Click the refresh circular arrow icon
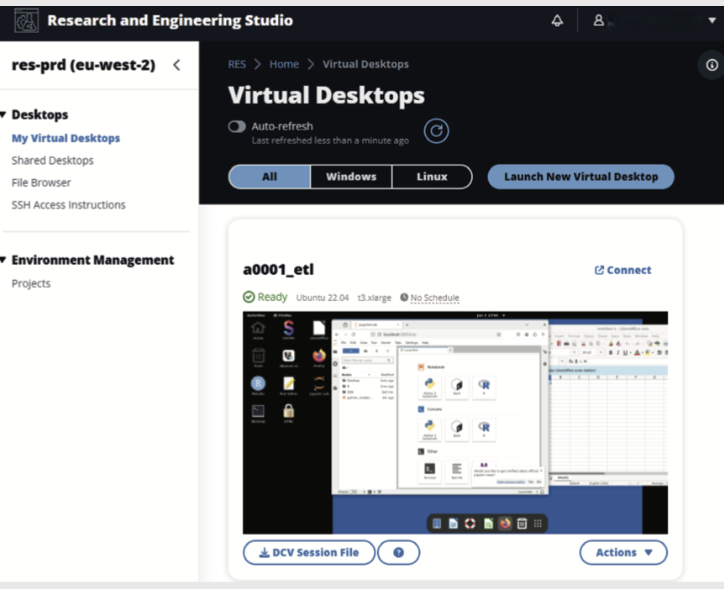Image resolution: width=724 pixels, height=589 pixels. tap(435, 131)
